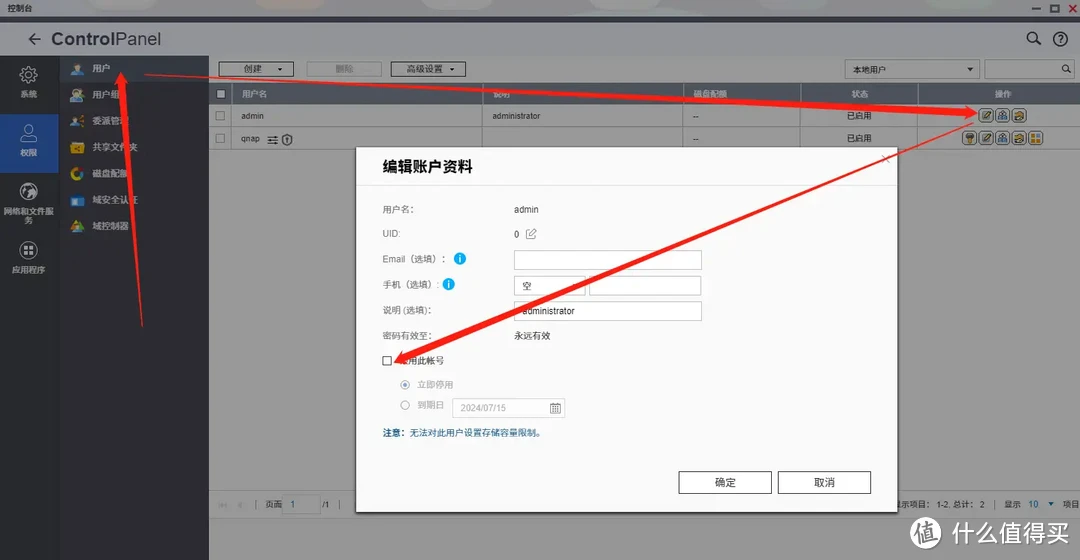Click the magnifier in user search box
The width and height of the screenshot is (1080, 560).
pyautogui.click(x=1066, y=69)
